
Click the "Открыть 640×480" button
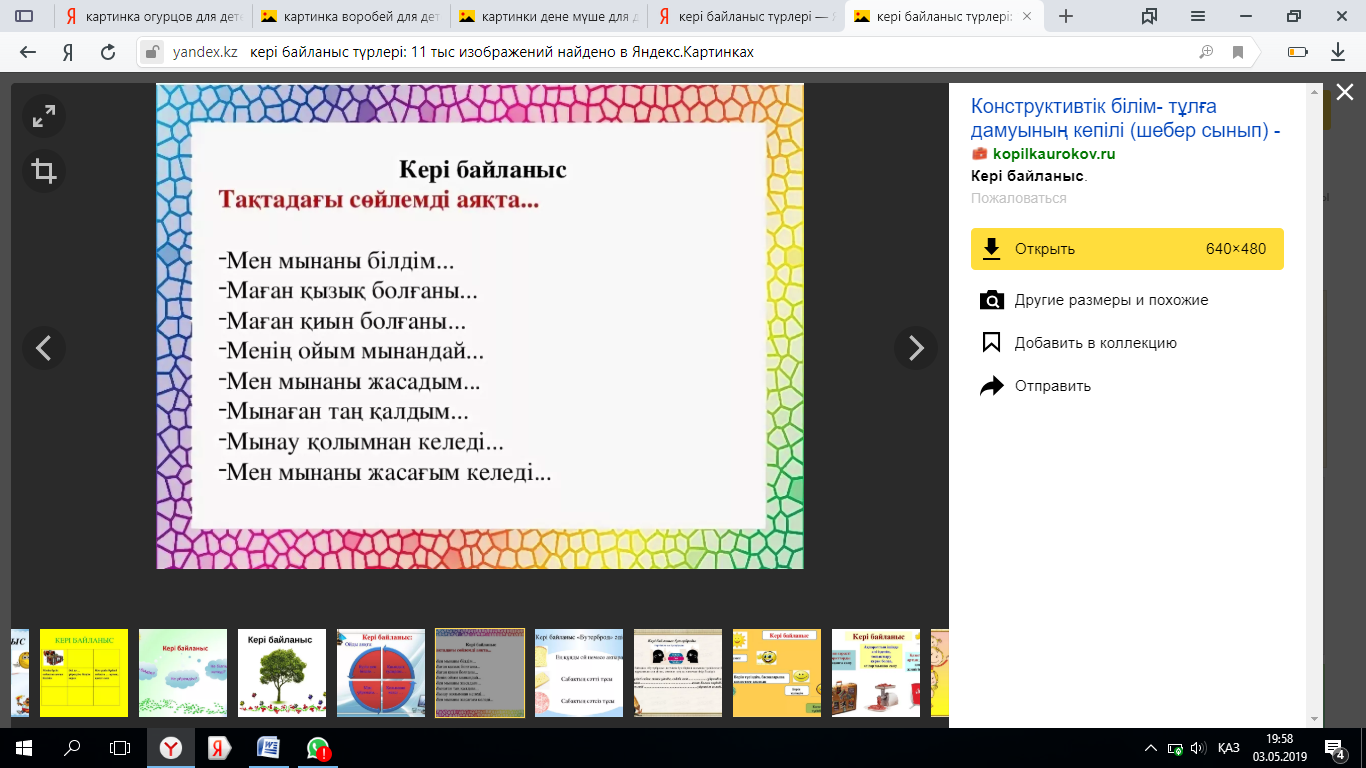point(1127,248)
